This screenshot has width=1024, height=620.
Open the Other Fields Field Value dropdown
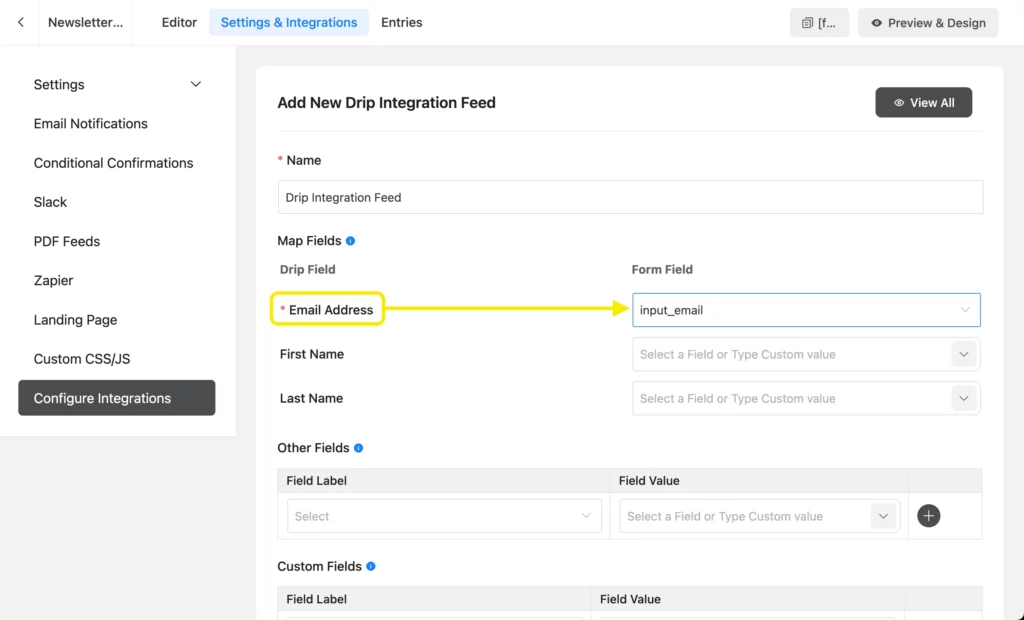tap(759, 515)
